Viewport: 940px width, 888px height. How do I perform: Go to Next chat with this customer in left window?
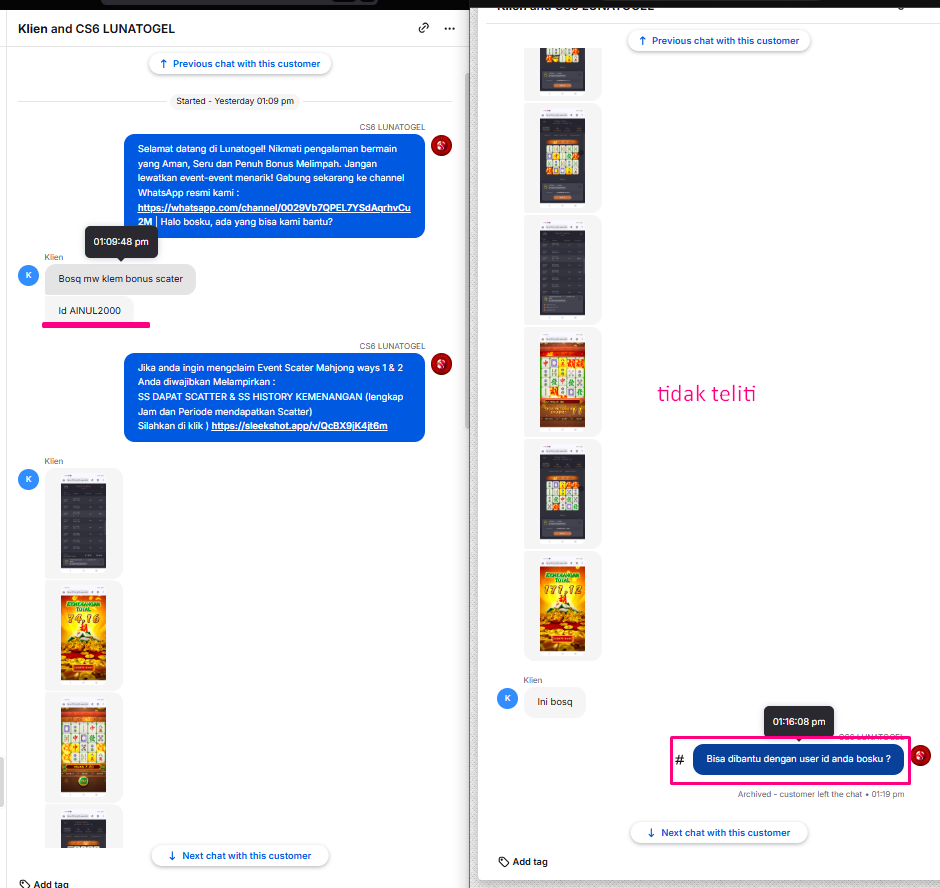coord(240,856)
